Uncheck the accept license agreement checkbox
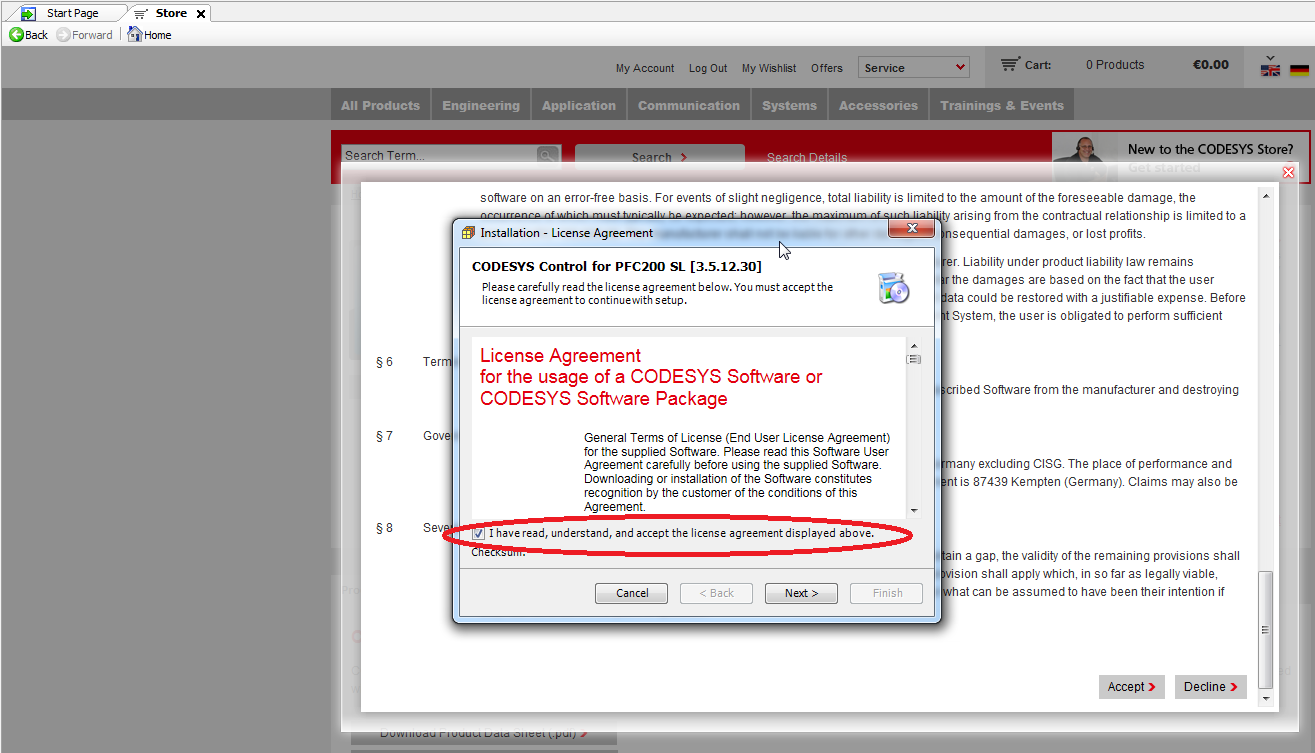Image resolution: width=1315 pixels, height=753 pixels. click(x=479, y=534)
